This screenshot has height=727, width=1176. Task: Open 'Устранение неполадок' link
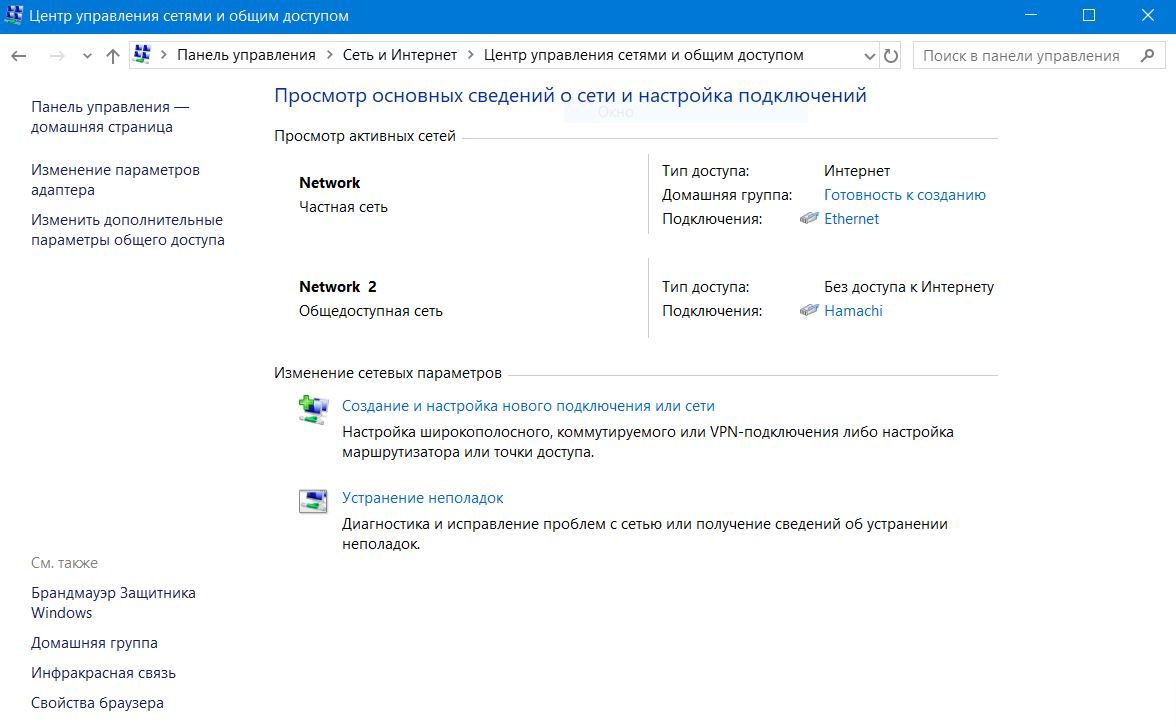(x=422, y=498)
